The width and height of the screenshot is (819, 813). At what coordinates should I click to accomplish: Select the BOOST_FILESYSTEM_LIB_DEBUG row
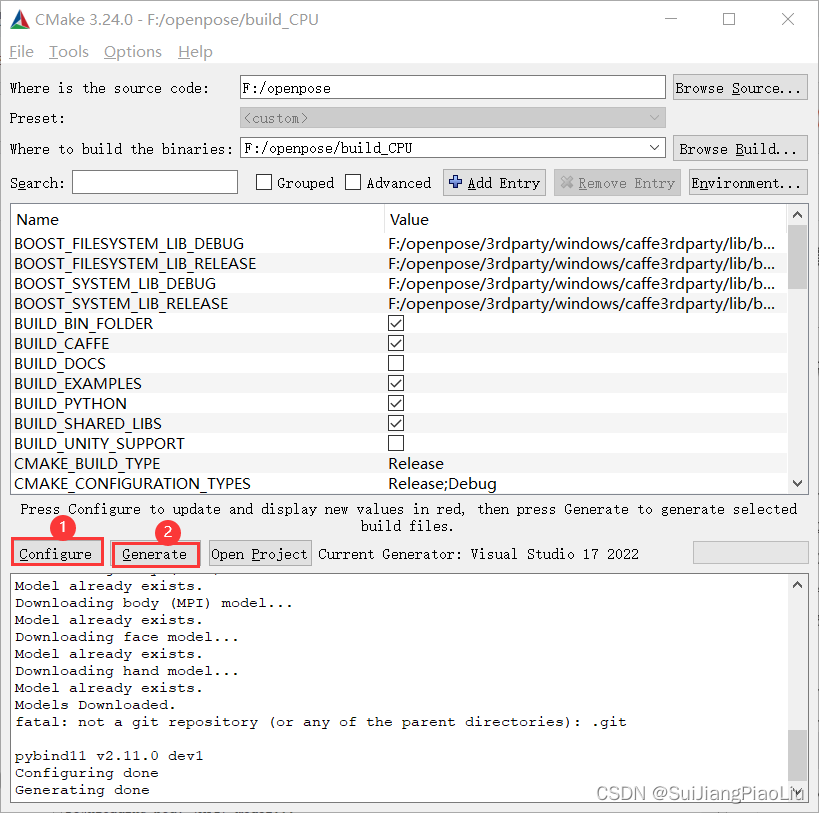coord(399,243)
